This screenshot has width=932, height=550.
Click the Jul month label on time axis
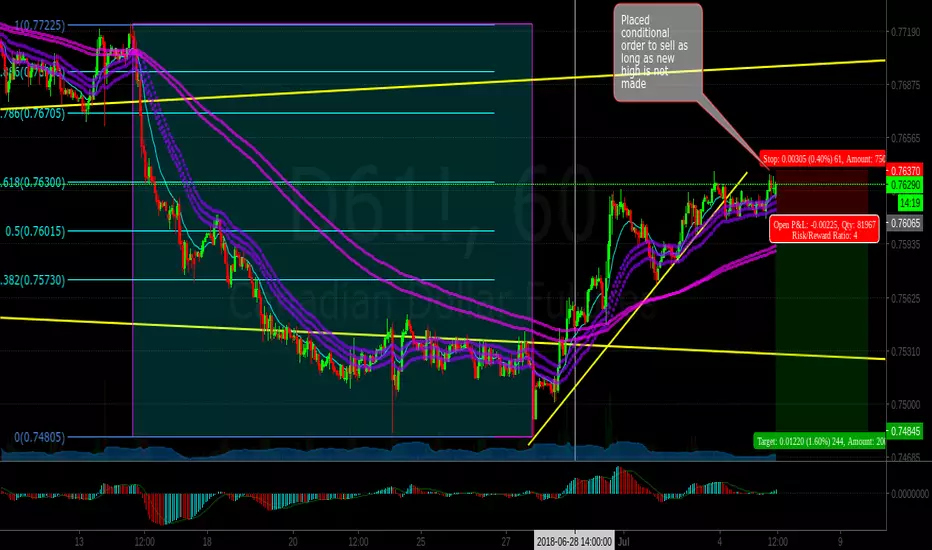pos(624,542)
